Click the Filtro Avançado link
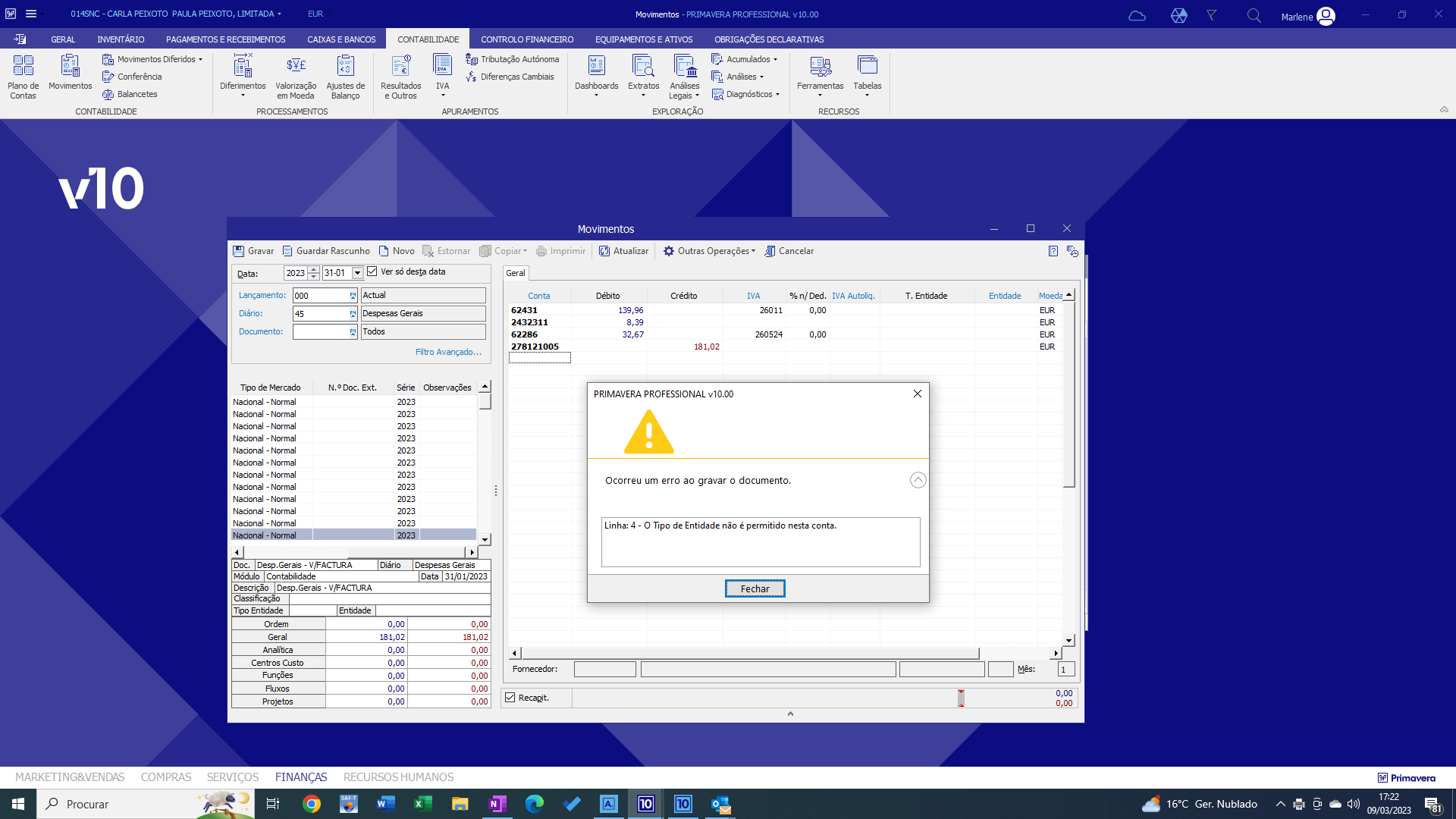1456x819 pixels. (448, 352)
